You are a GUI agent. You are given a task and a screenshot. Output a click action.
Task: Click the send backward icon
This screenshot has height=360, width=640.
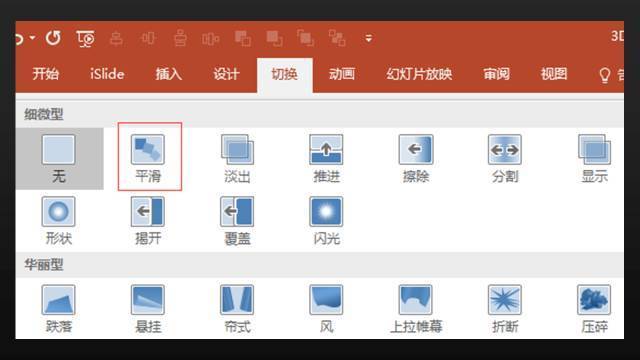point(274,39)
